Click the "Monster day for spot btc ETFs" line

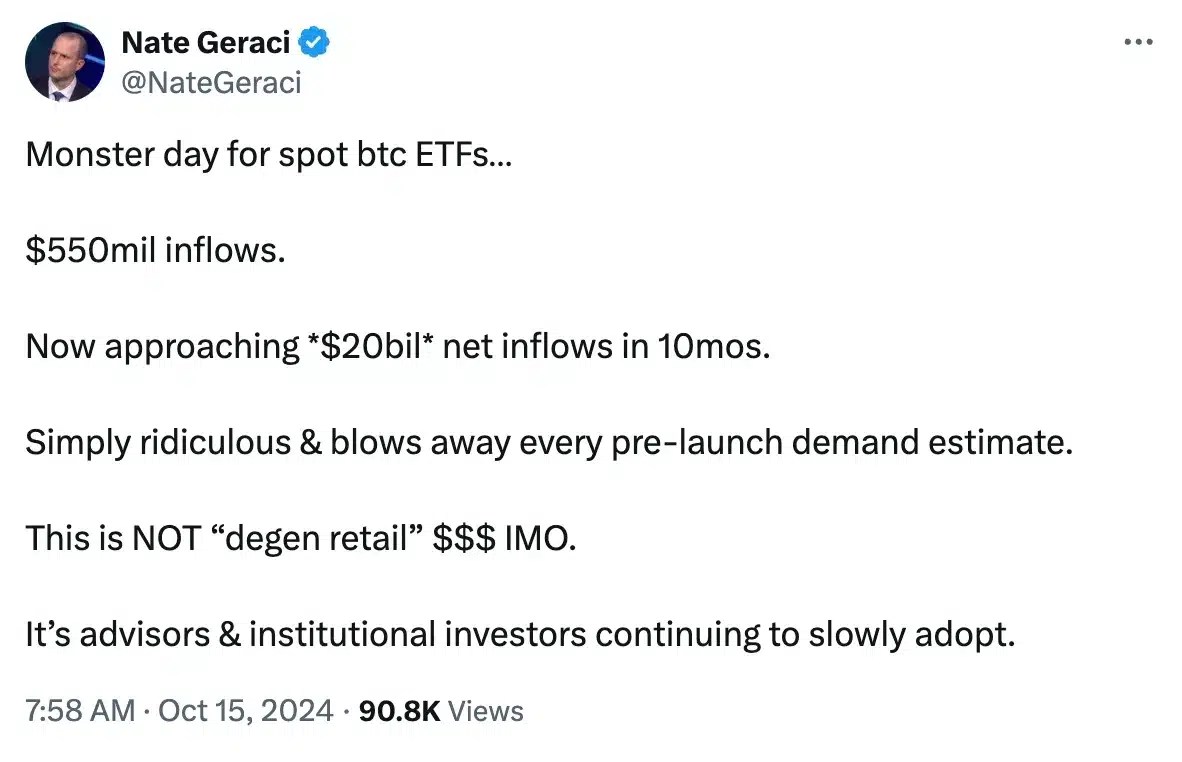[268, 154]
